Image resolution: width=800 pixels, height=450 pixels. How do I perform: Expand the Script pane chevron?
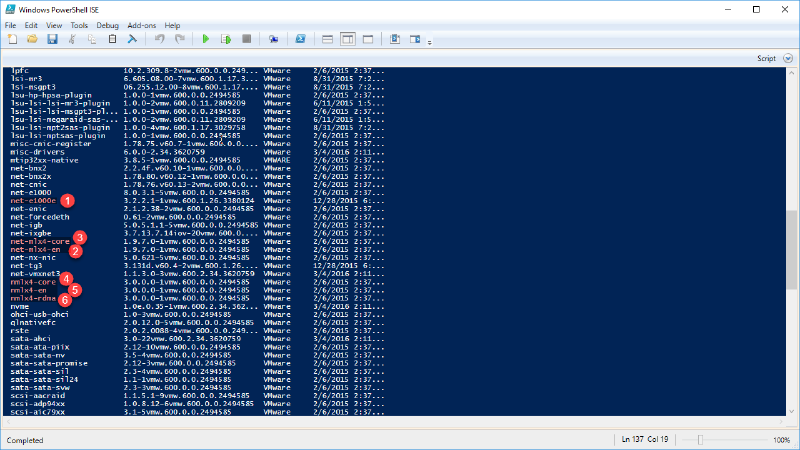pos(788,58)
